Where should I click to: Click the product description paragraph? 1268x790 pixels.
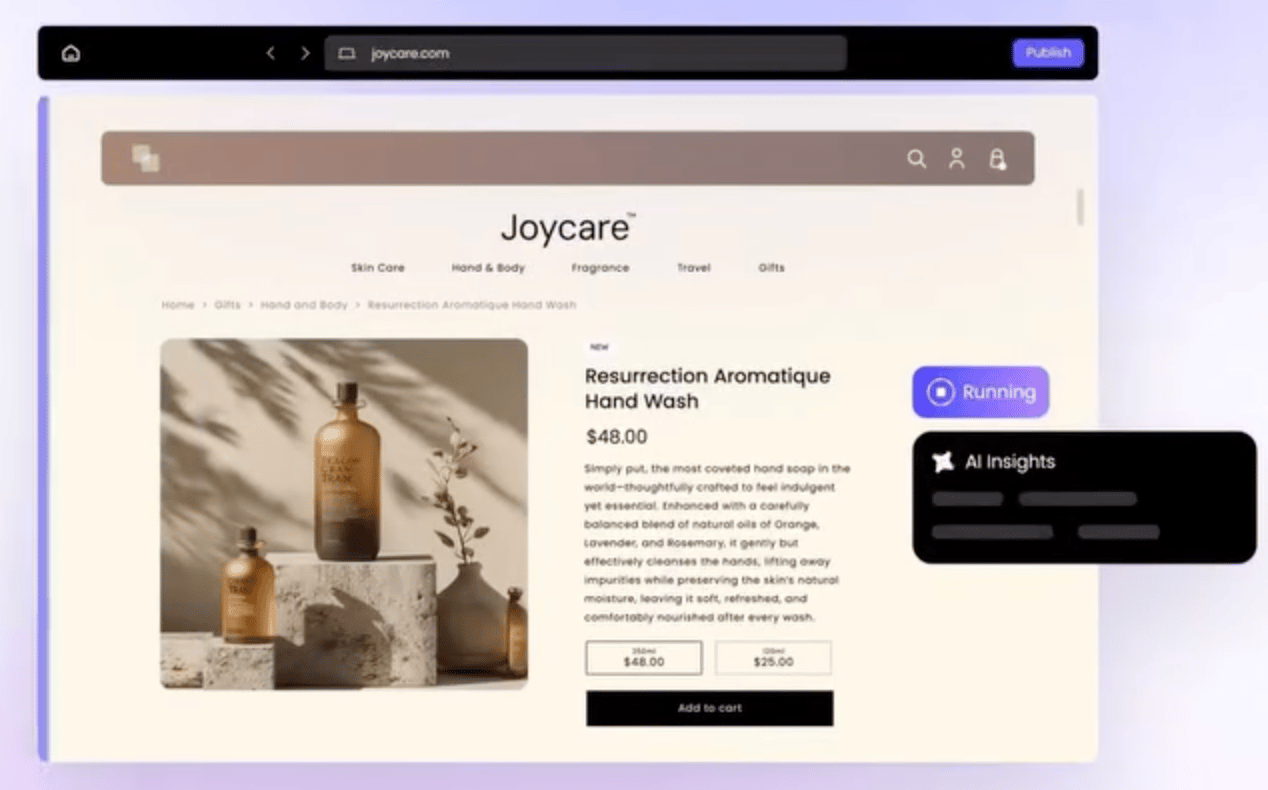[717, 543]
